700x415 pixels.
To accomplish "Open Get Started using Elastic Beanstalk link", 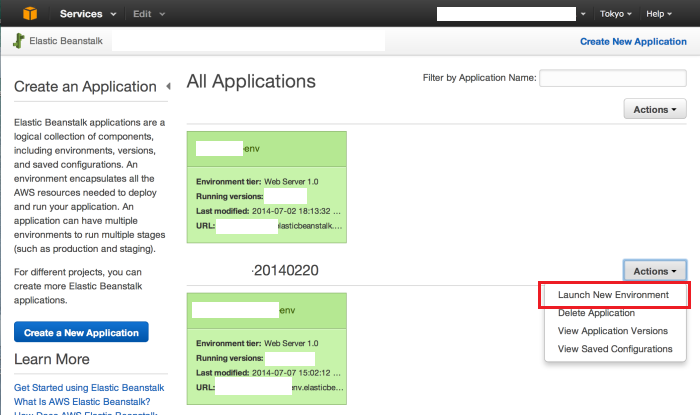I will (x=89, y=387).
